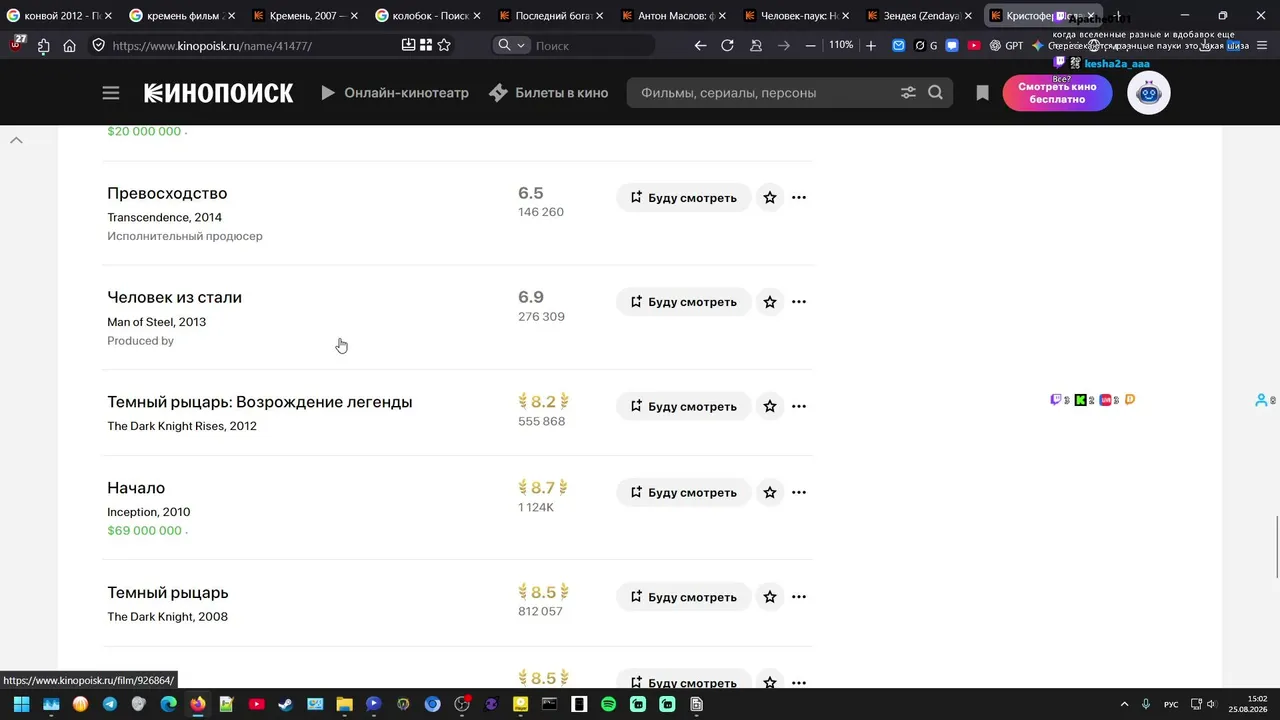
Task: Add Превосходство to Буду смотреть
Action: (x=683, y=198)
